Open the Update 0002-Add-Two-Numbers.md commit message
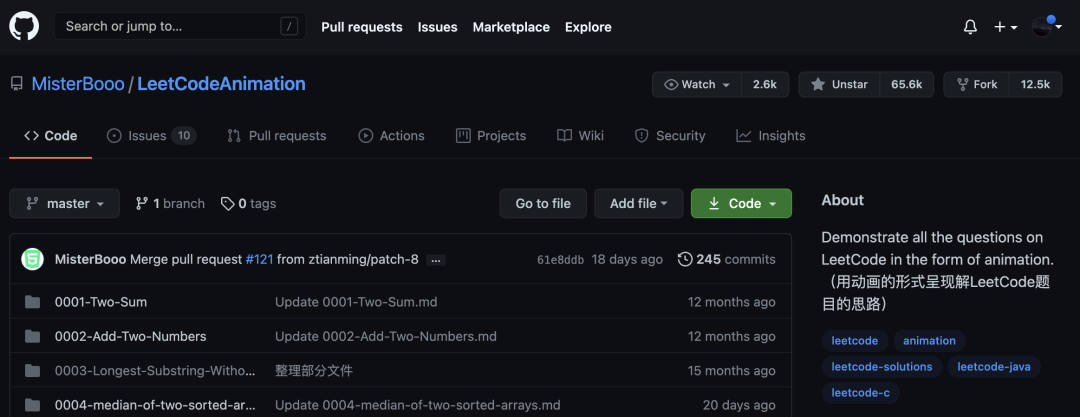1080x417 pixels. [x=386, y=336]
